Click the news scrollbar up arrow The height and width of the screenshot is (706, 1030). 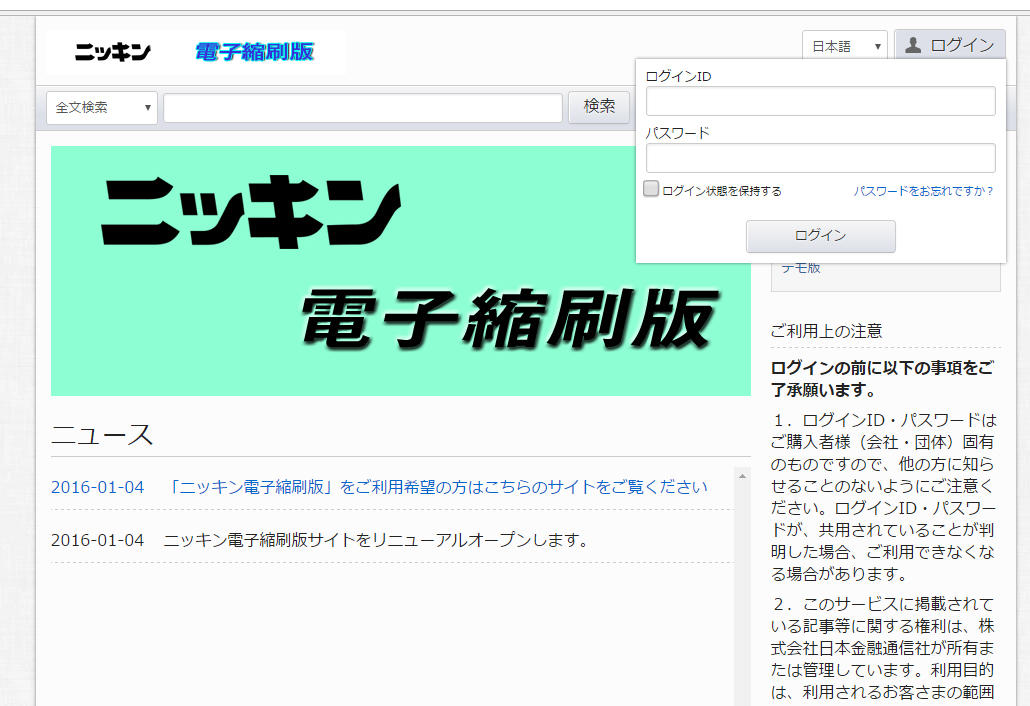(x=742, y=476)
